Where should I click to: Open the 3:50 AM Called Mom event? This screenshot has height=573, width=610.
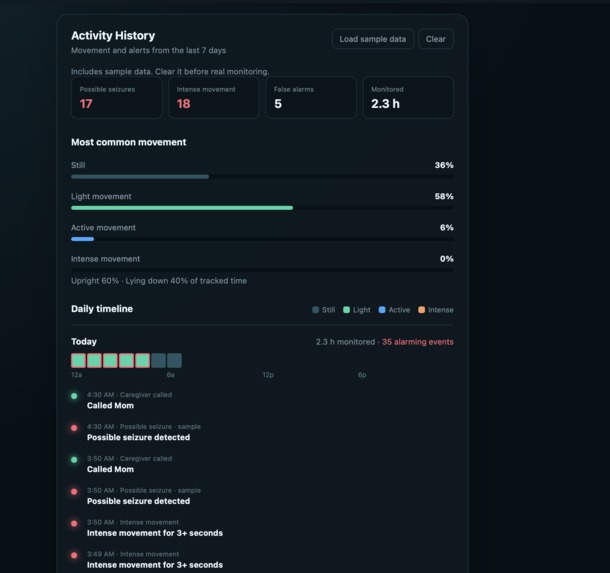[x=130, y=464]
